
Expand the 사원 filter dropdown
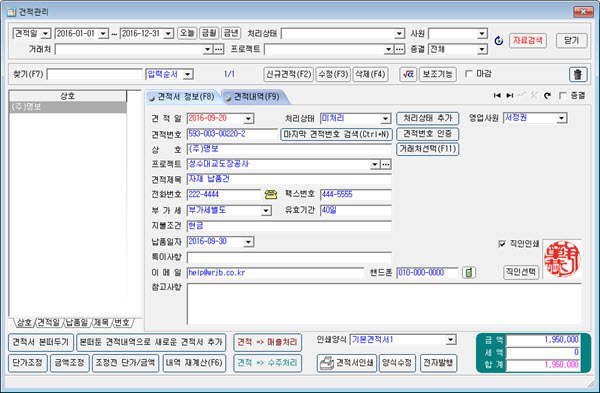[482, 34]
